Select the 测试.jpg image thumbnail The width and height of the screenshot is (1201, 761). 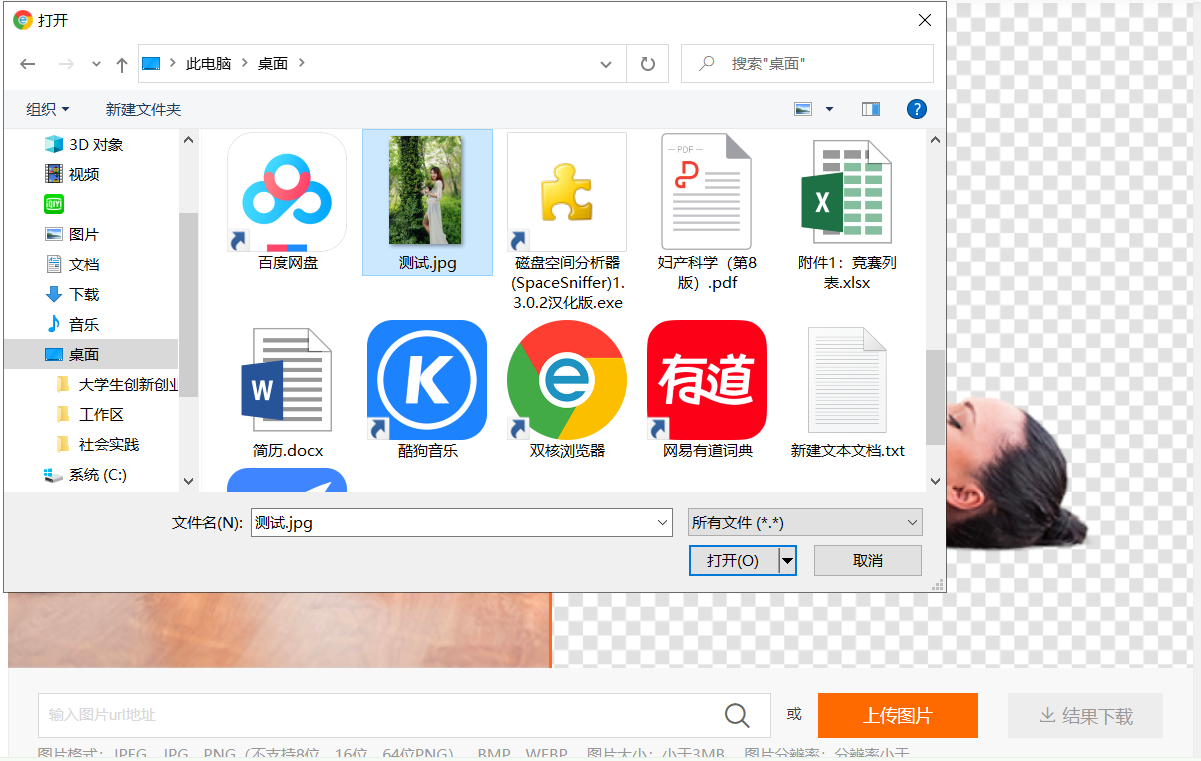click(425, 190)
